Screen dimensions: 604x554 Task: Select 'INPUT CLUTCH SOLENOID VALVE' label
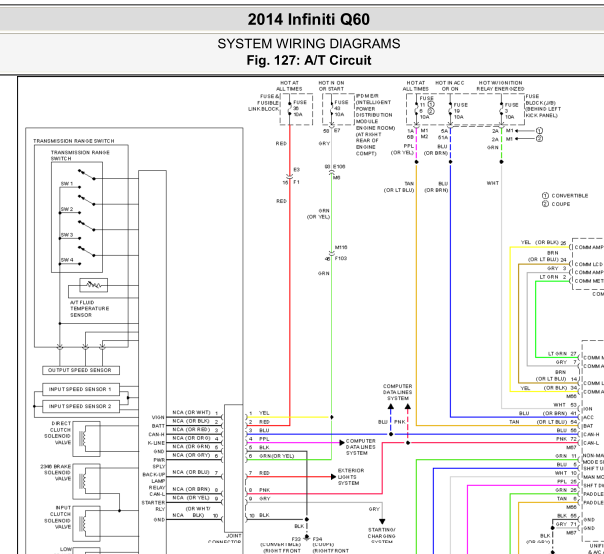click(58, 517)
